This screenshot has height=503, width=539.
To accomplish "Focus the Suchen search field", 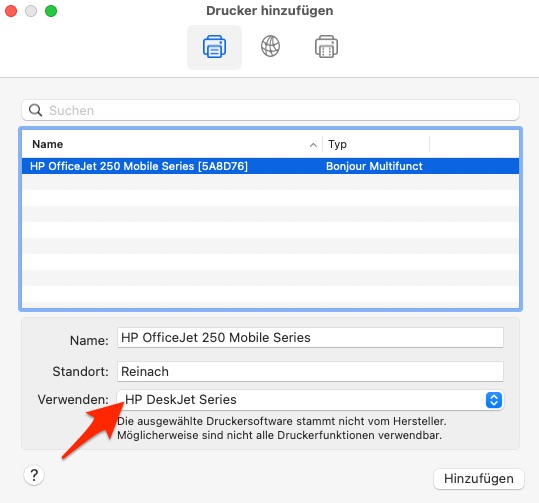I will (271, 110).
